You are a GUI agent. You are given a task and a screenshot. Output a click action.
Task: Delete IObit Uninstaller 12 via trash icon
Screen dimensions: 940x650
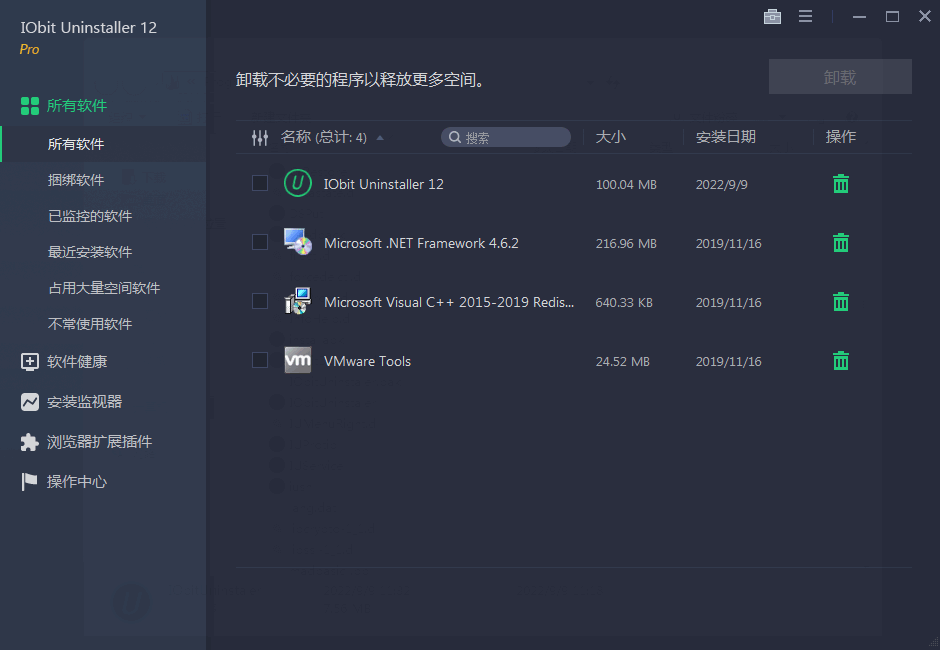click(x=840, y=183)
